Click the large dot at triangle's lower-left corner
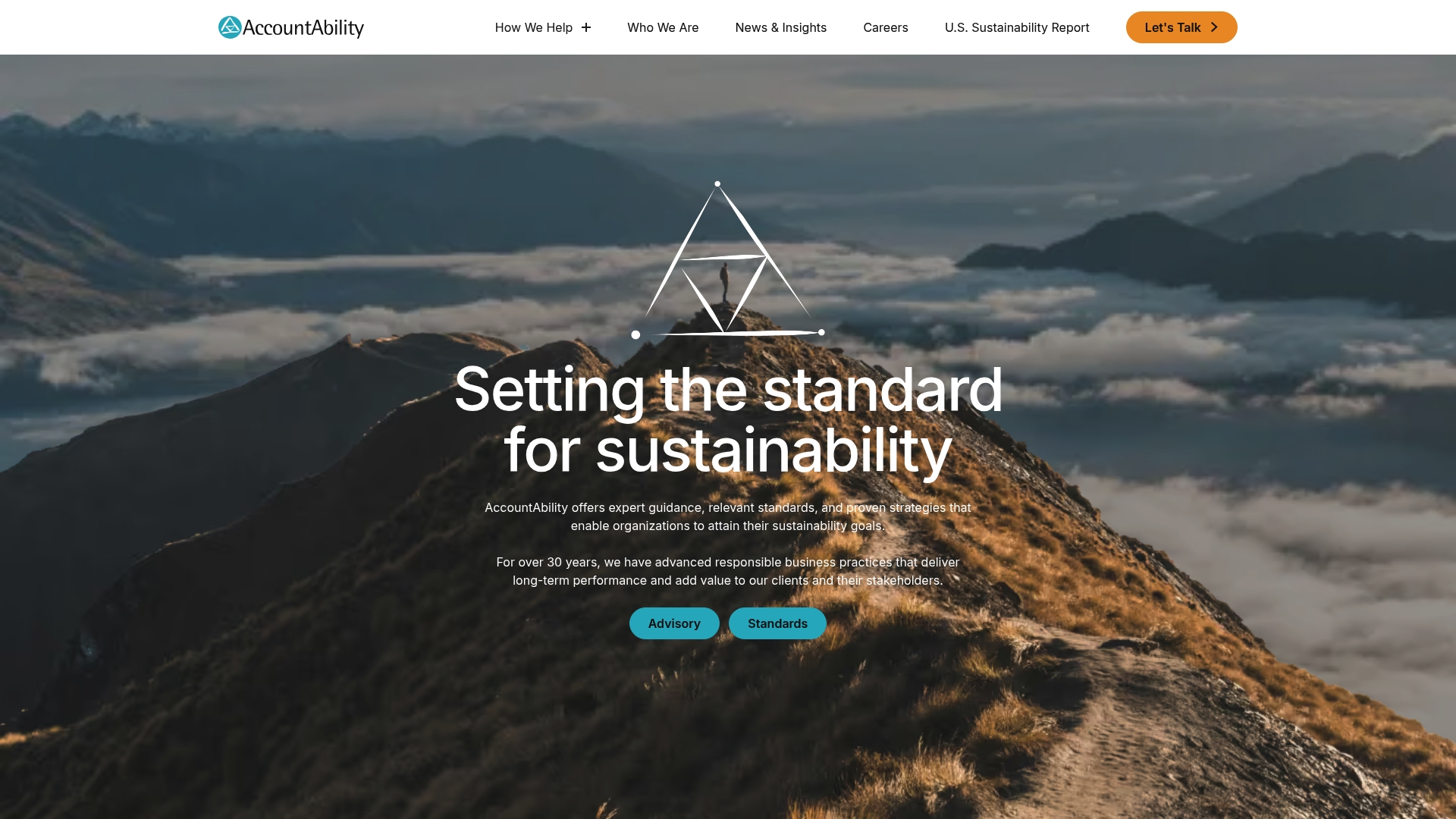Viewport: 1456px width, 819px height. click(x=635, y=334)
